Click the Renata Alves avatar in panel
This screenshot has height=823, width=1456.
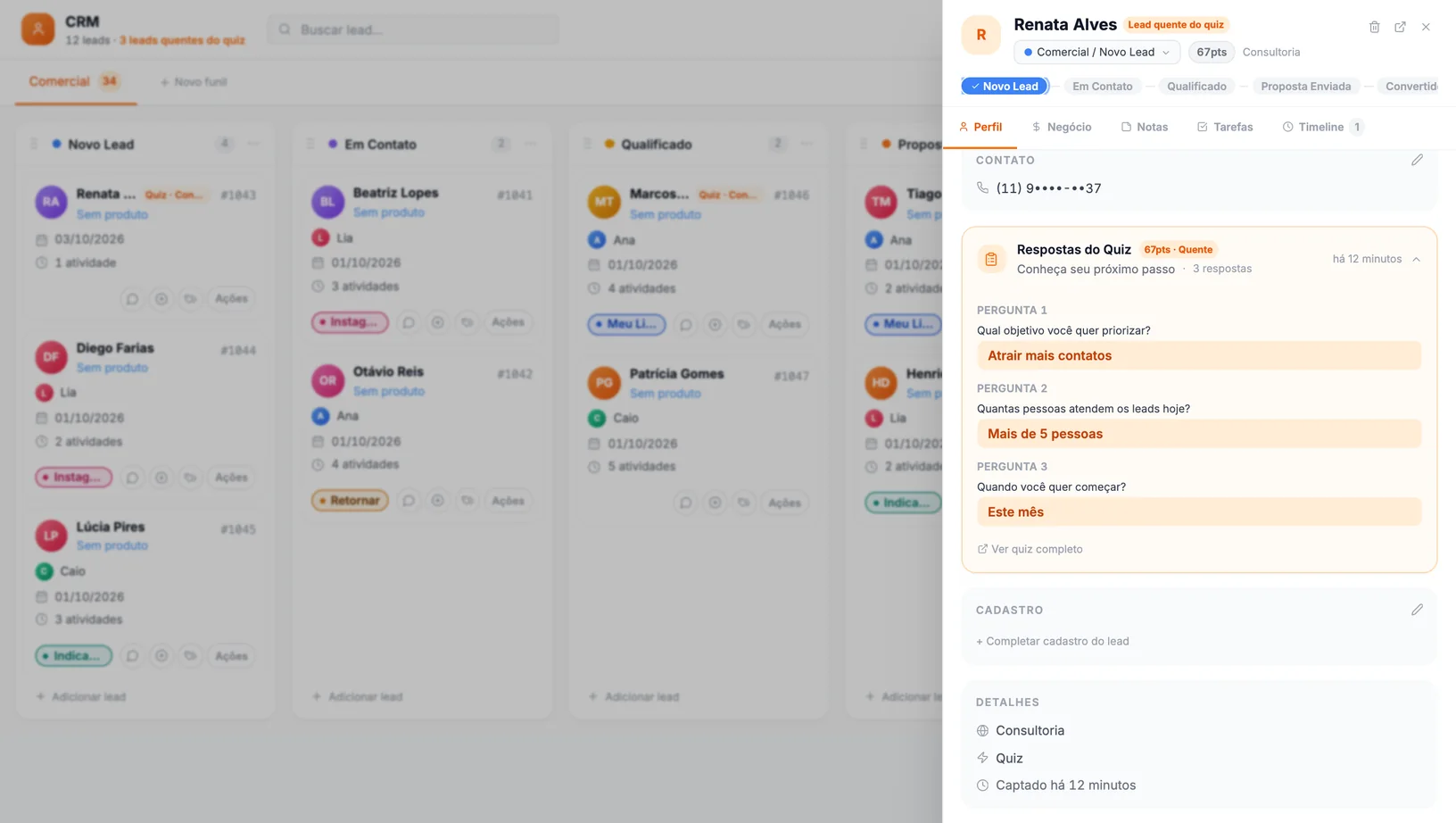pos(981,35)
